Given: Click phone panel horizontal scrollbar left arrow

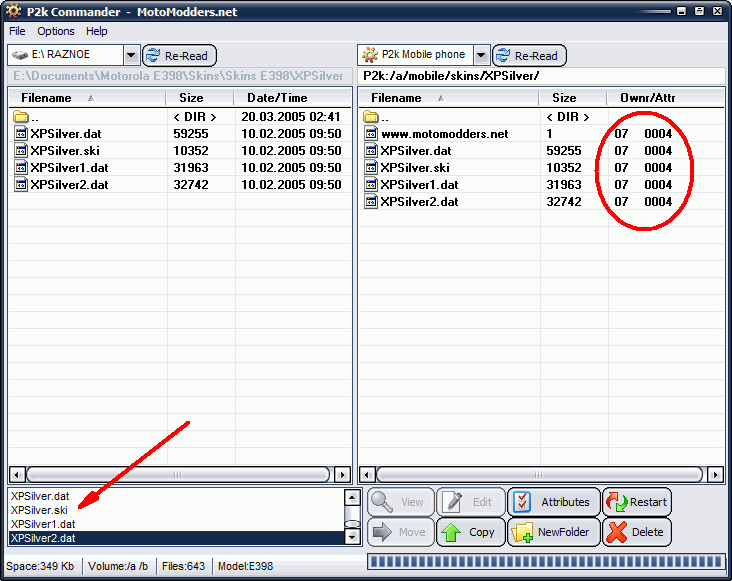Looking at the screenshot, I should (x=366, y=475).
